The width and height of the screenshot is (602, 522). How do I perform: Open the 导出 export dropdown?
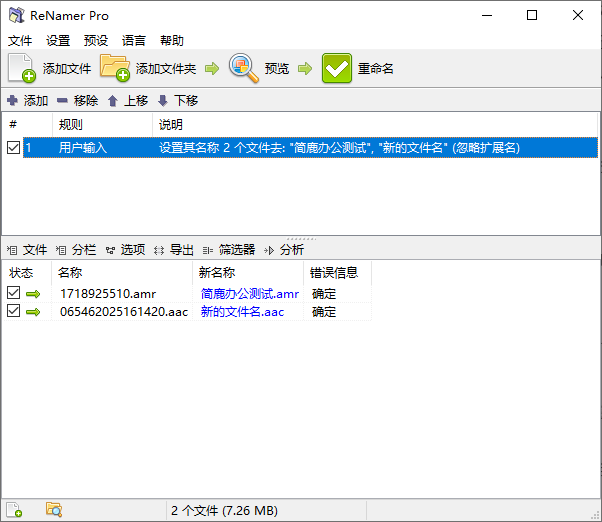point(174,250)
